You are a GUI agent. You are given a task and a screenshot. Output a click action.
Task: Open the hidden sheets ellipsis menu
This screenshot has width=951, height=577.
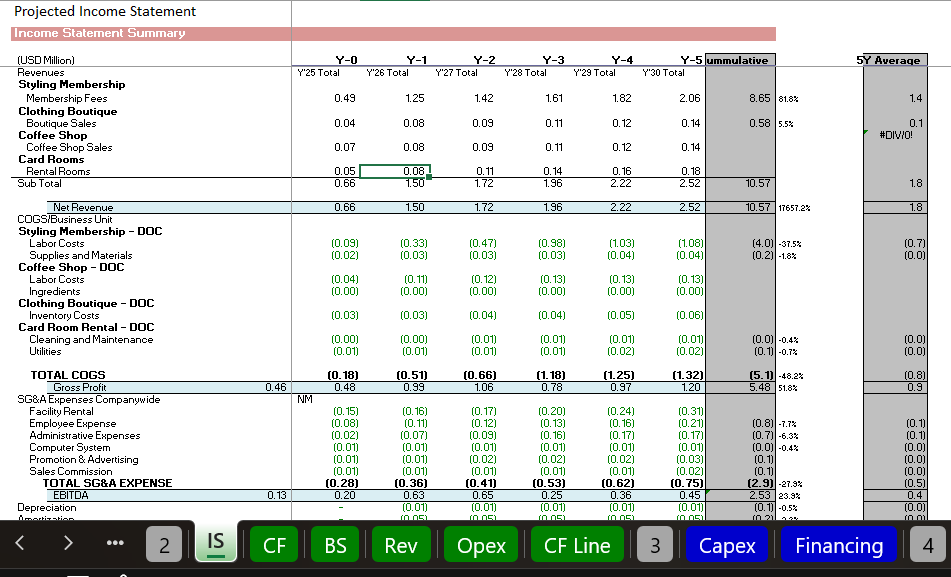pos(116,545)
